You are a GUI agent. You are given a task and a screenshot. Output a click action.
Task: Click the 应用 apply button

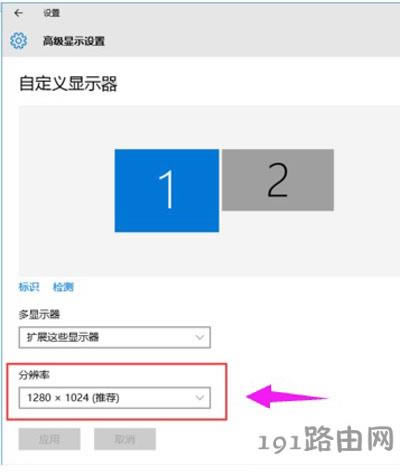[49, 439]
